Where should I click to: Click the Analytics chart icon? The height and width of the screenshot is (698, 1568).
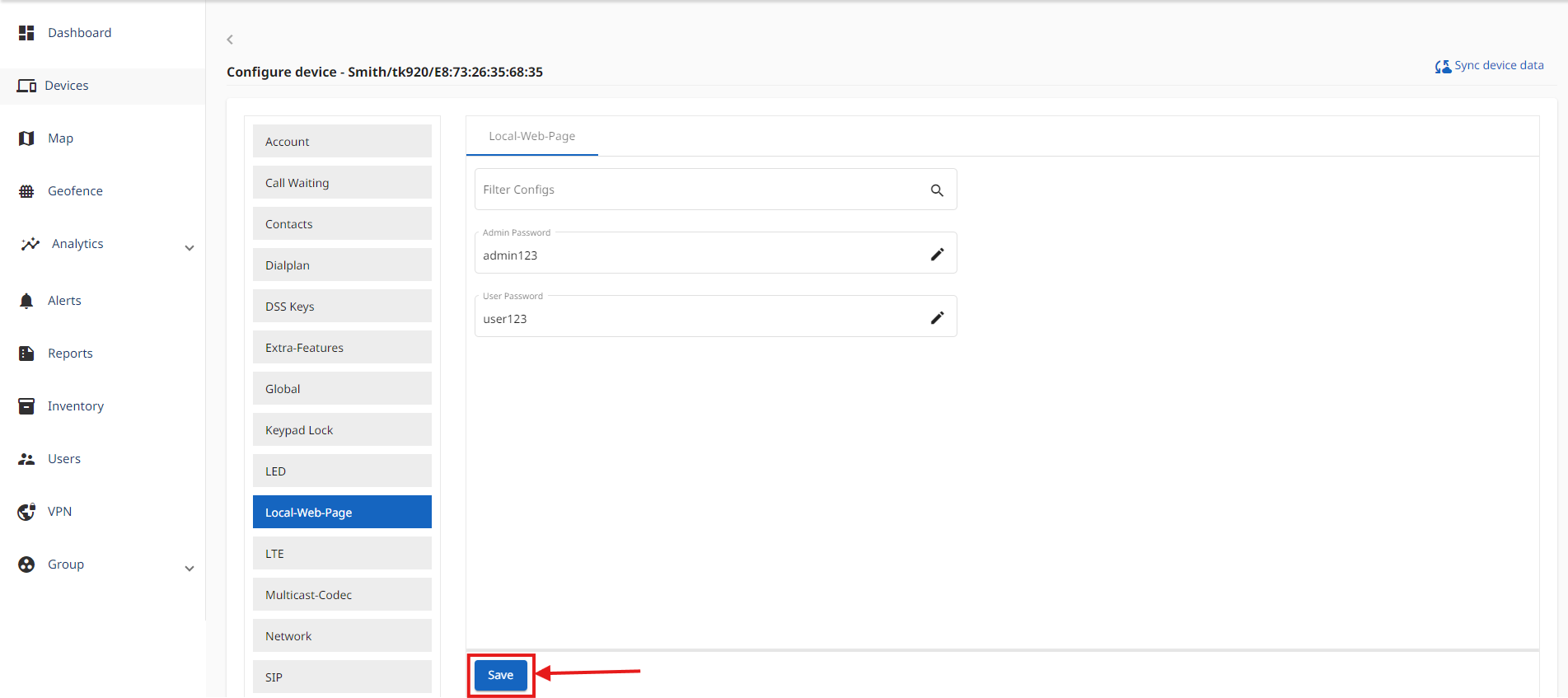(x=30, y=244)
